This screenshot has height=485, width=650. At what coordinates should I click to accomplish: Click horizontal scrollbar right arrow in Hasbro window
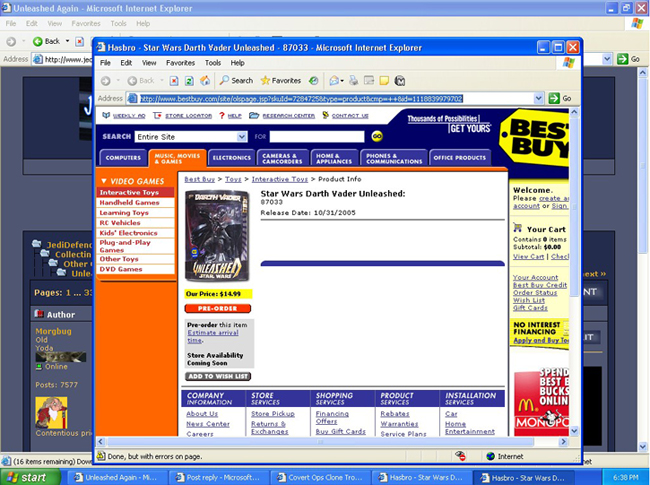(563, 442)
